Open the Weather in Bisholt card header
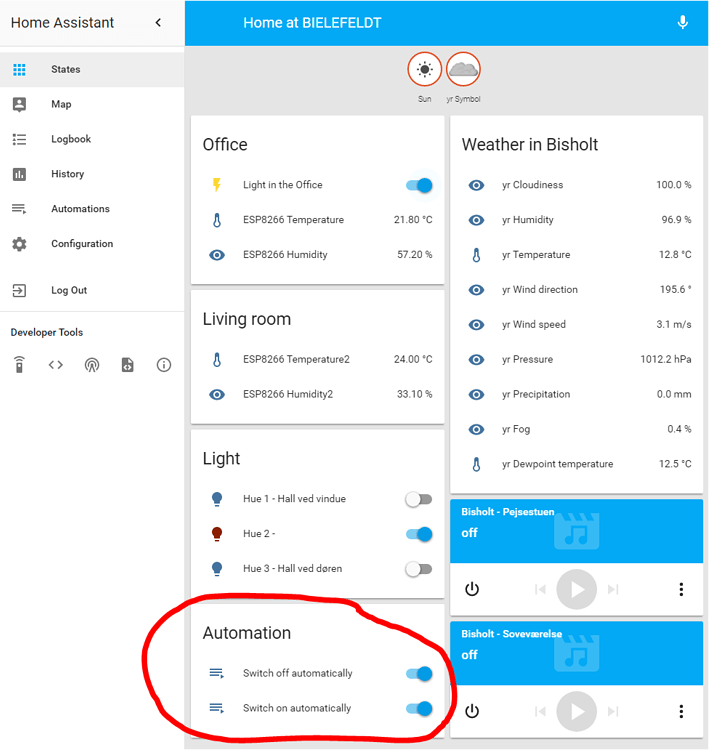The image size is (709, 750). (530, 144)
